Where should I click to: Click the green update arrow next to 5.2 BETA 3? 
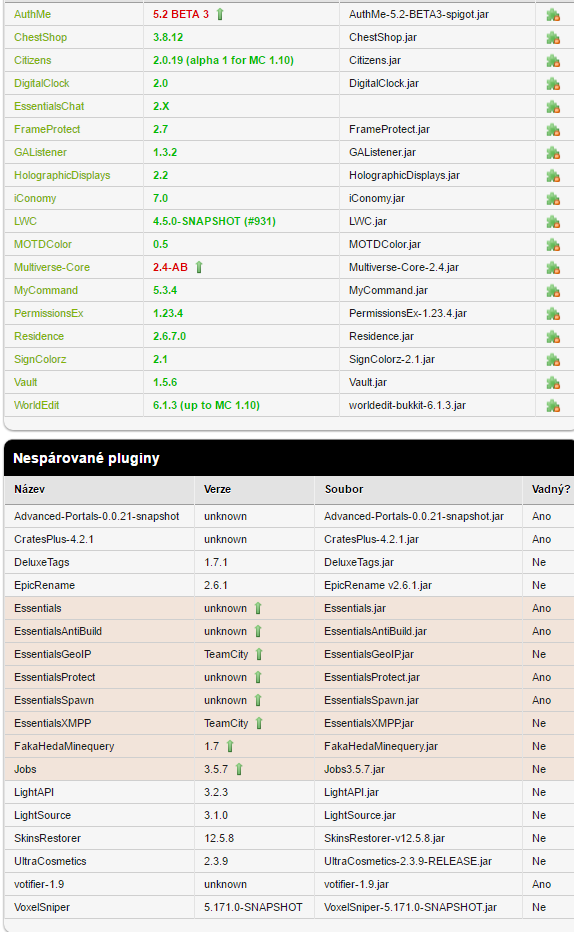220,14
